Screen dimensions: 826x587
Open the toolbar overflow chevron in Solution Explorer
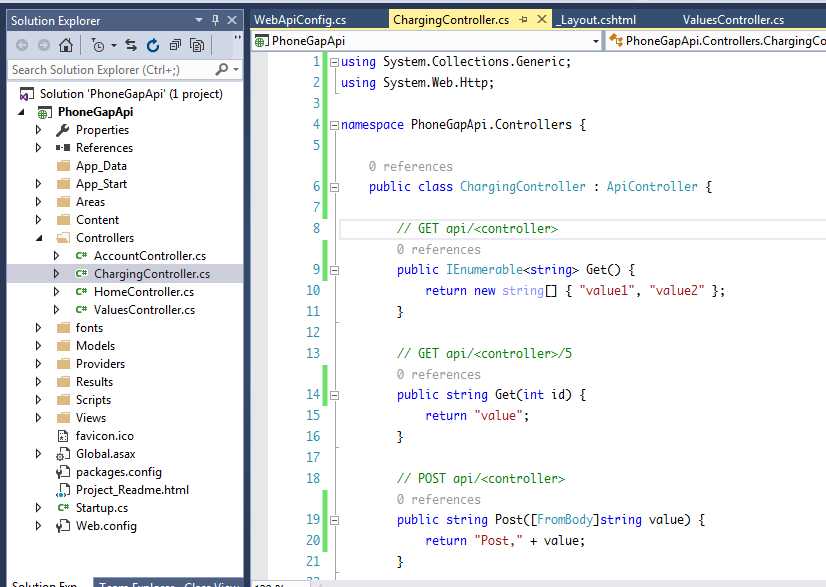tap(237, 38)
